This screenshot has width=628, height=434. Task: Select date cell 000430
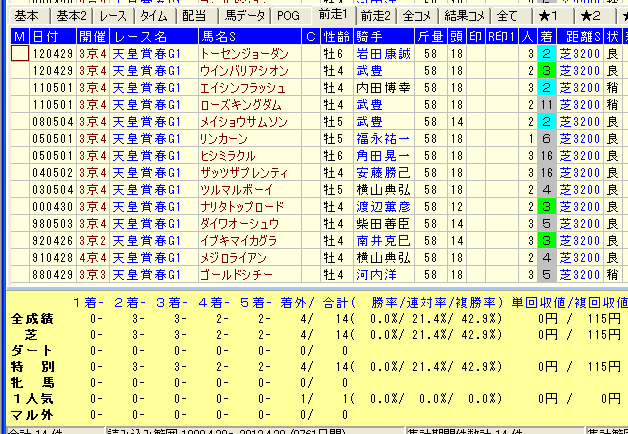point(53,207)
